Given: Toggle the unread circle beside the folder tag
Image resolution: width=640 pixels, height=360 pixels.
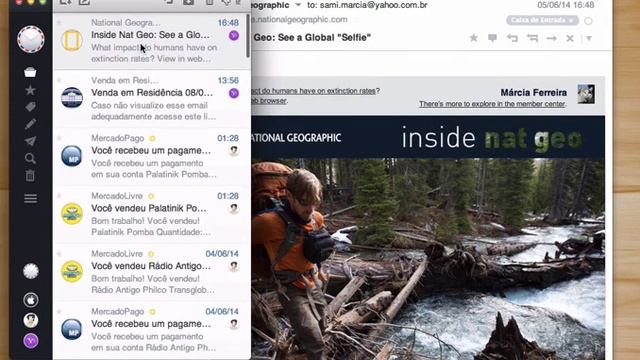Looking at the screenshot, I should 588,20.
